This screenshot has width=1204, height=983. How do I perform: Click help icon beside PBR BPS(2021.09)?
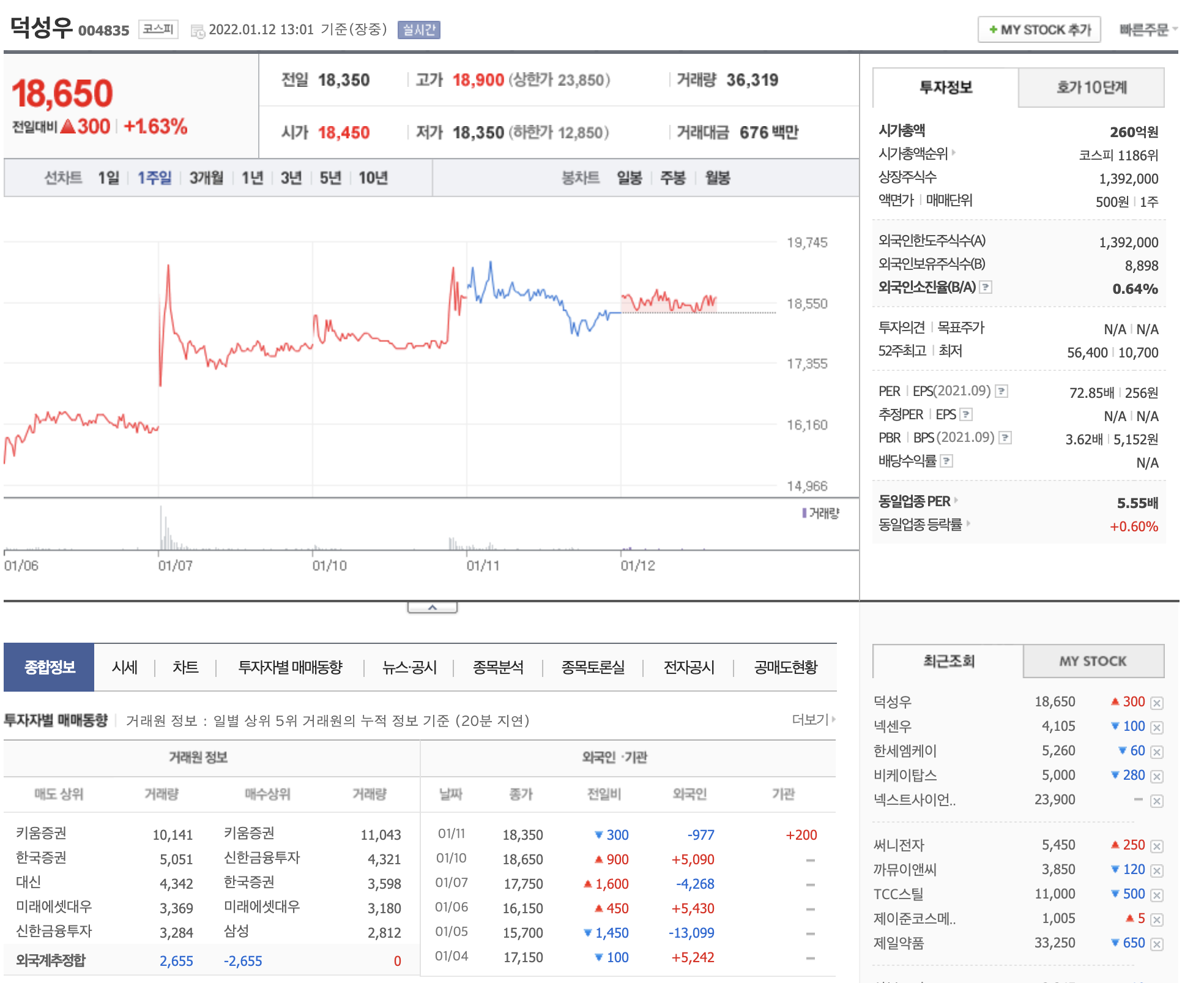click(1005, 438)
